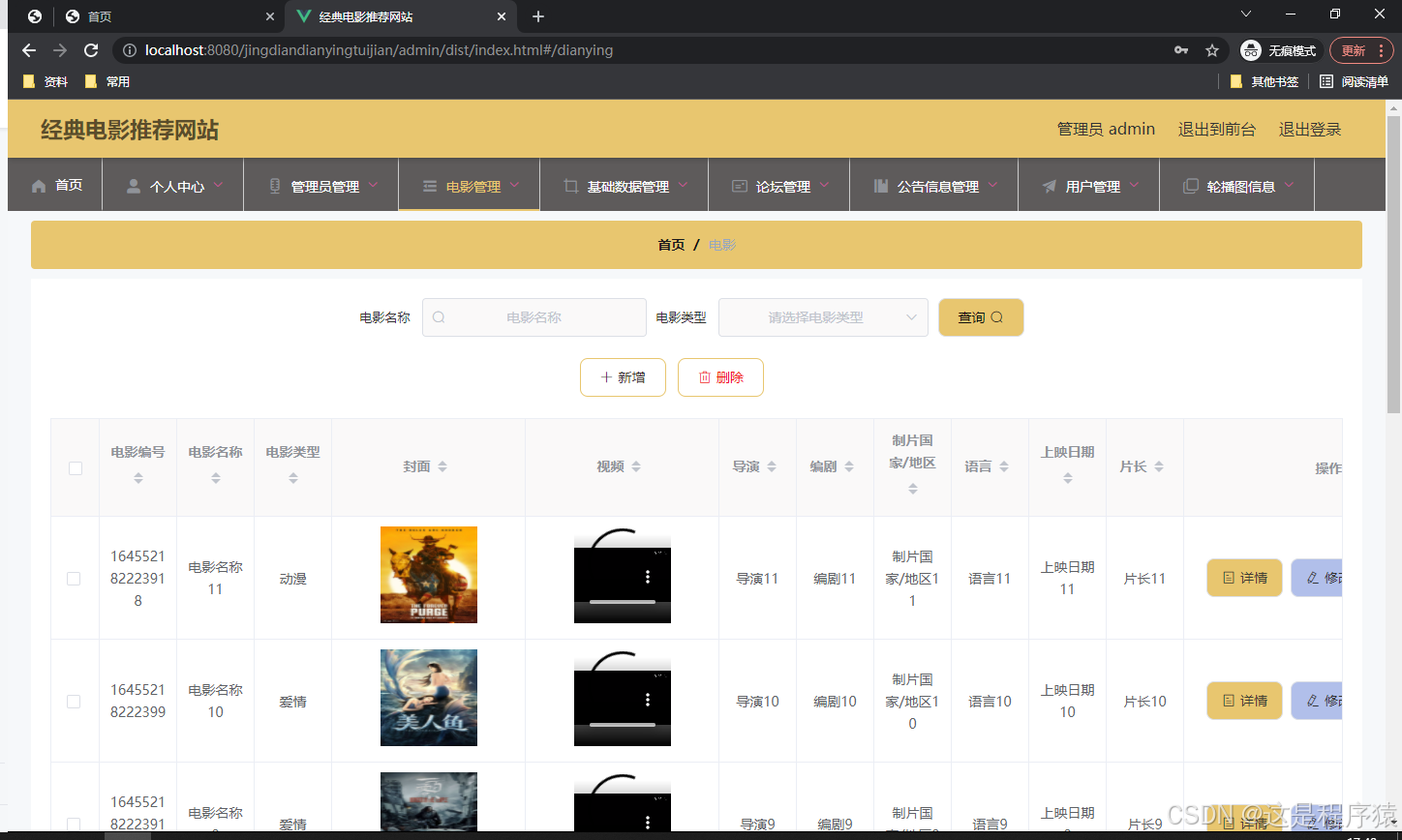1402x840 pixels.
Task: Expand the 基础数据管理 menu
Action: tap(625, 186)
